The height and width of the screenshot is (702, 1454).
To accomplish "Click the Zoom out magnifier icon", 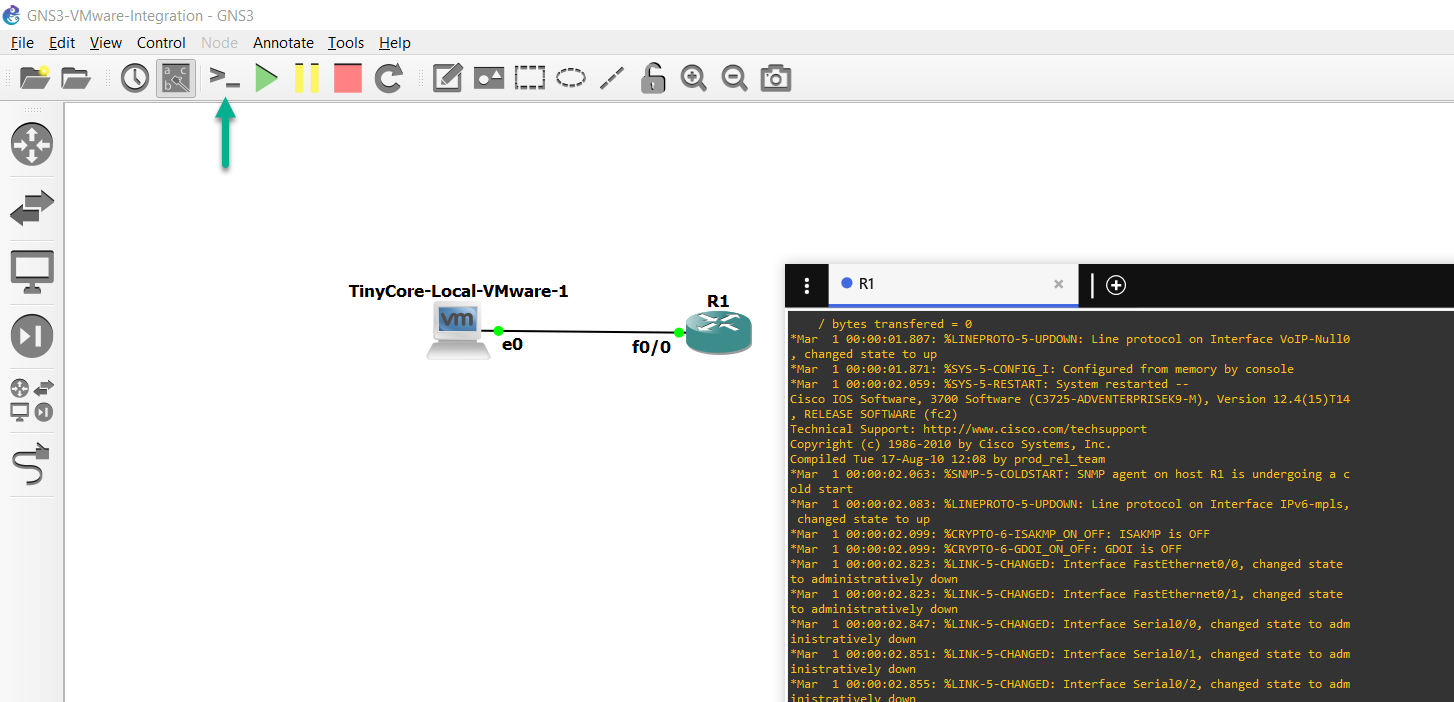I will point(735,78).
